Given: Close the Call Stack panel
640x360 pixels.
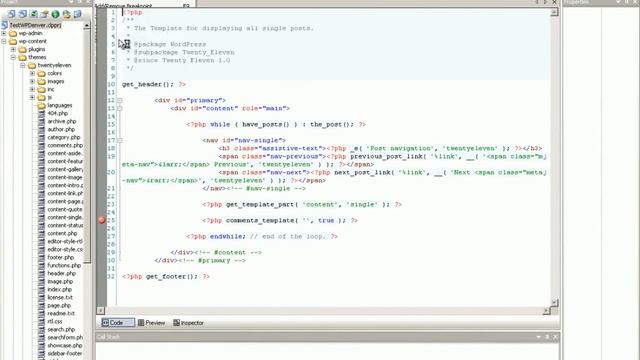Looking at the screenshot, I should [555, 337].
